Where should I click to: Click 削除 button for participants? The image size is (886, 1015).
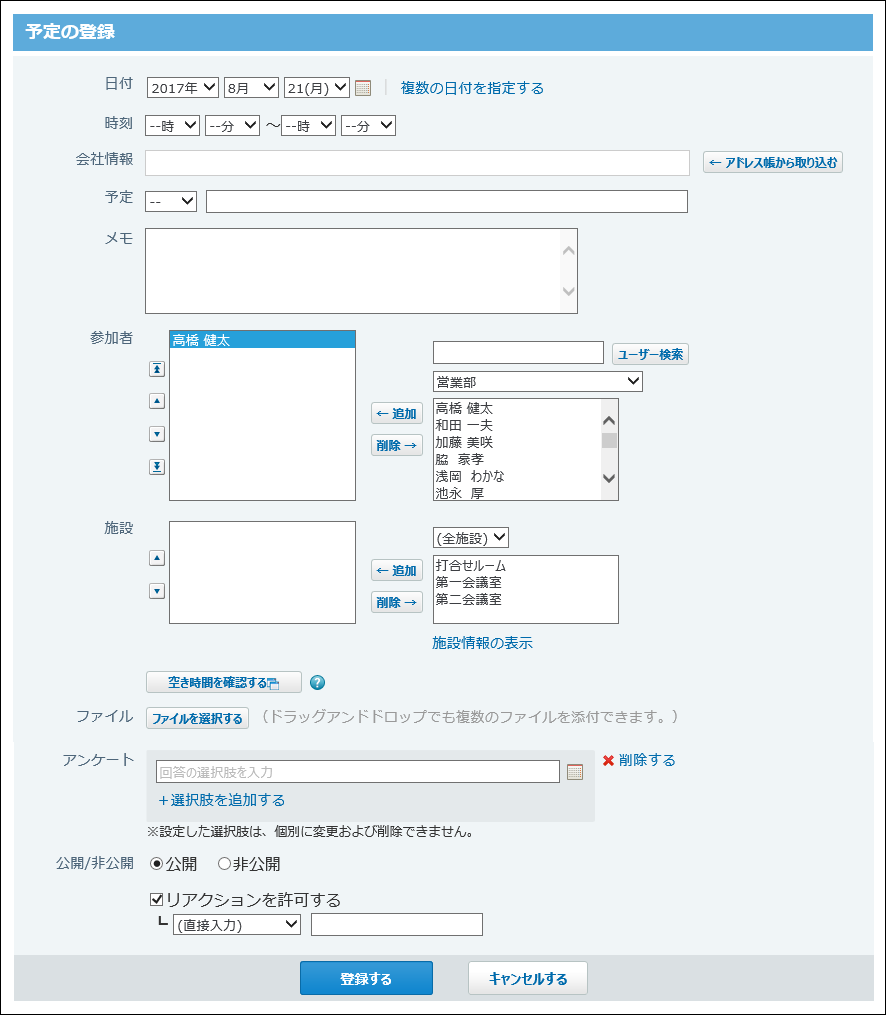point(397,445)
